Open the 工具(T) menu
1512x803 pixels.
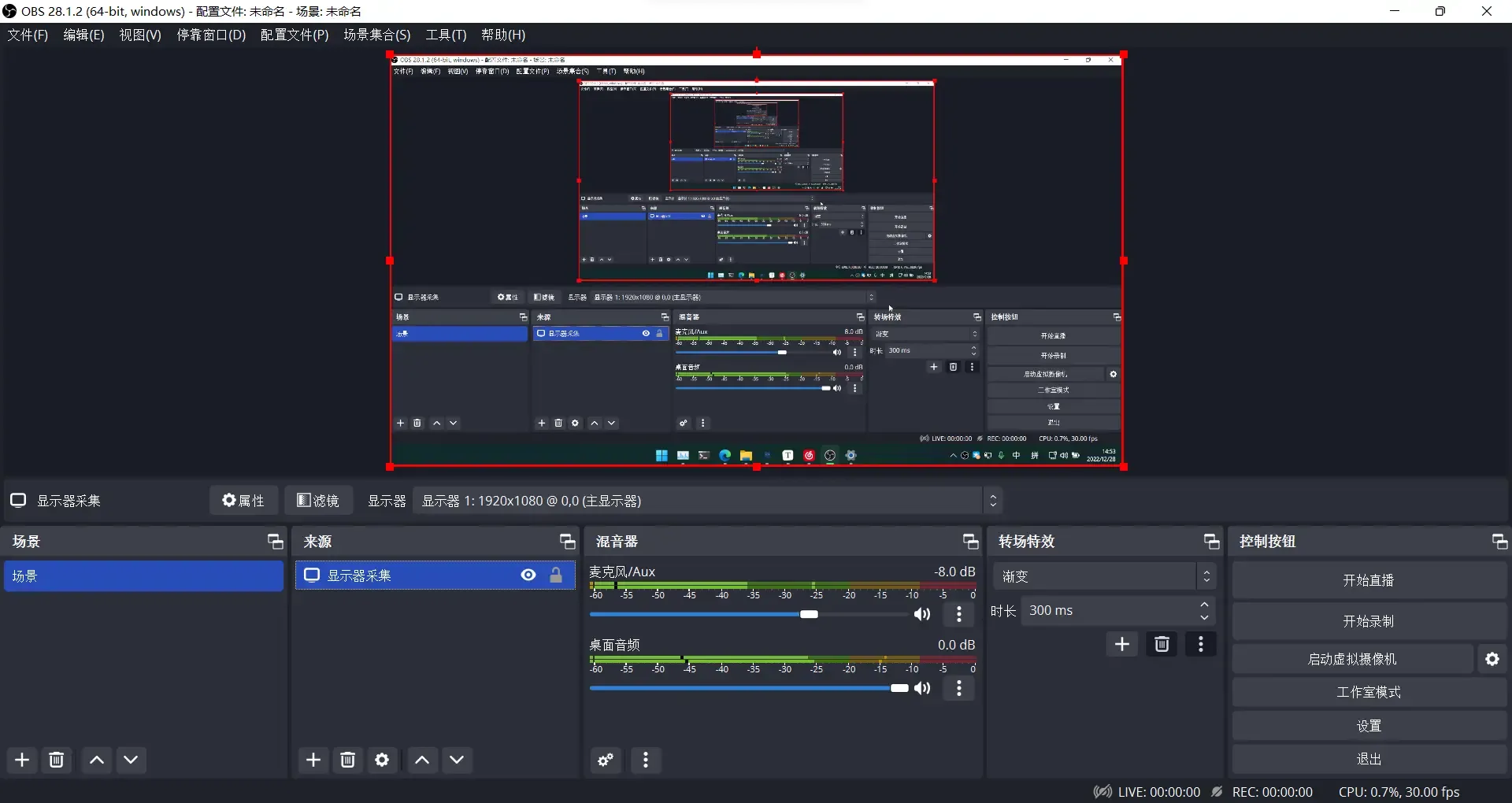tap(447, 35)
